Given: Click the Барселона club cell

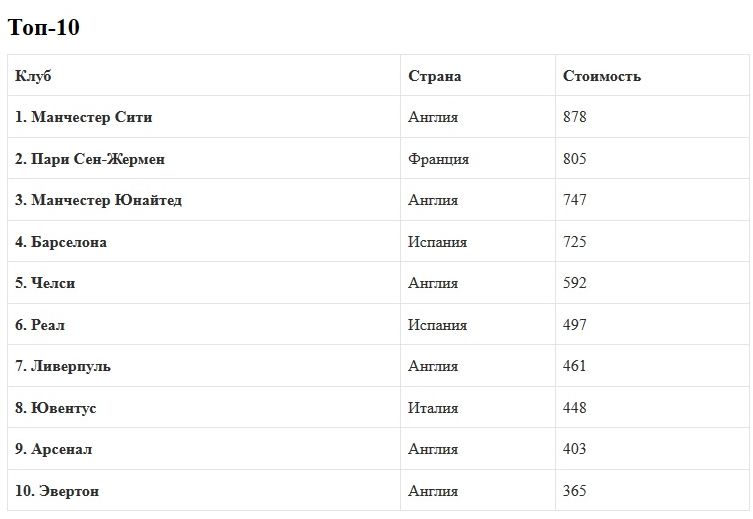Looking at the screenshot, I should click(x=61, y=242).
